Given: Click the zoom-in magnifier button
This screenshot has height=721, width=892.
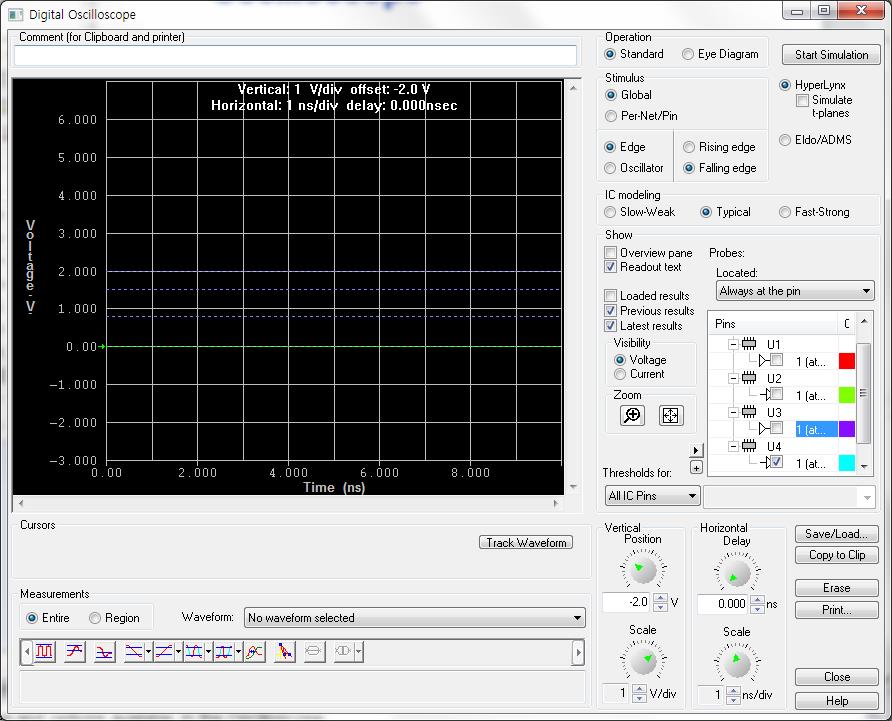Looking at the screenshot, I should (x=632, y=415).
